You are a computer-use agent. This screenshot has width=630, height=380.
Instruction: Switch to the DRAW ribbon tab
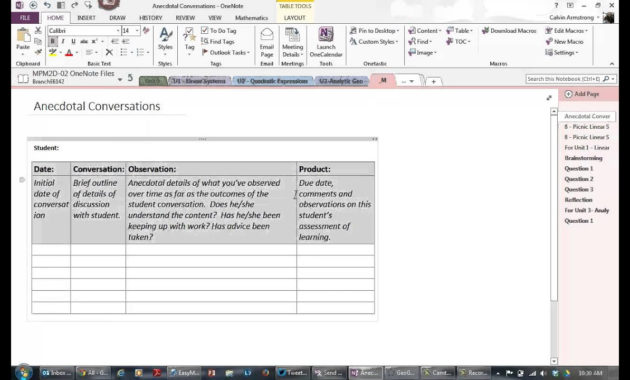pos(117,18)
